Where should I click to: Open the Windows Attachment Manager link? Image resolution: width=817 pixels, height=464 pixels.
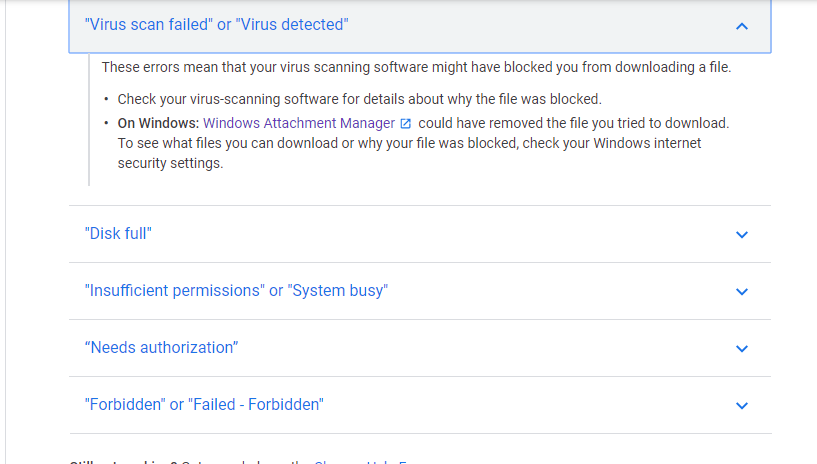tap(299, 123)
